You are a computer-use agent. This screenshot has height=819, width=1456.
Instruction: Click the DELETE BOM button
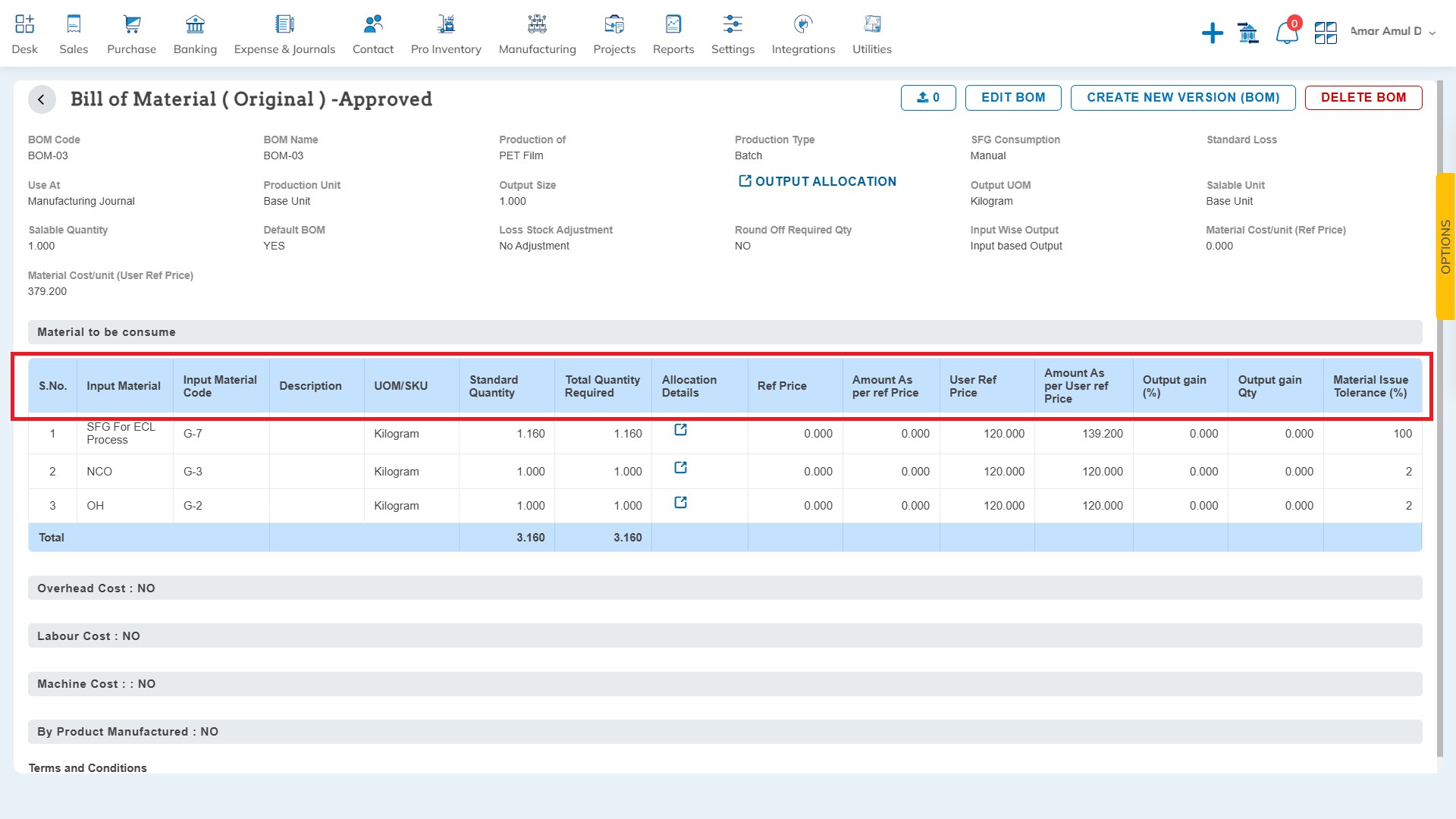coord(1363,98)
